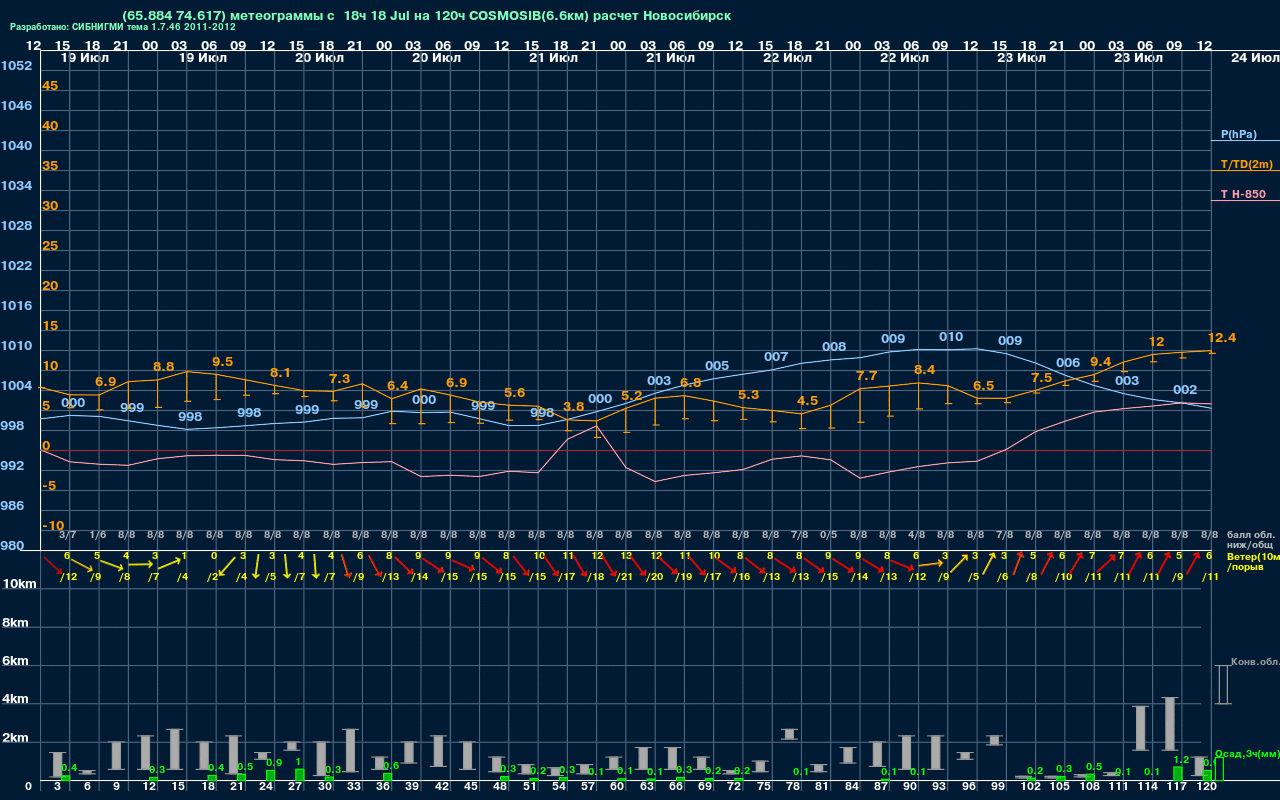The image size is (1280, 800).
Task: Click the 006 pressure label
Action: [1068, 363]
